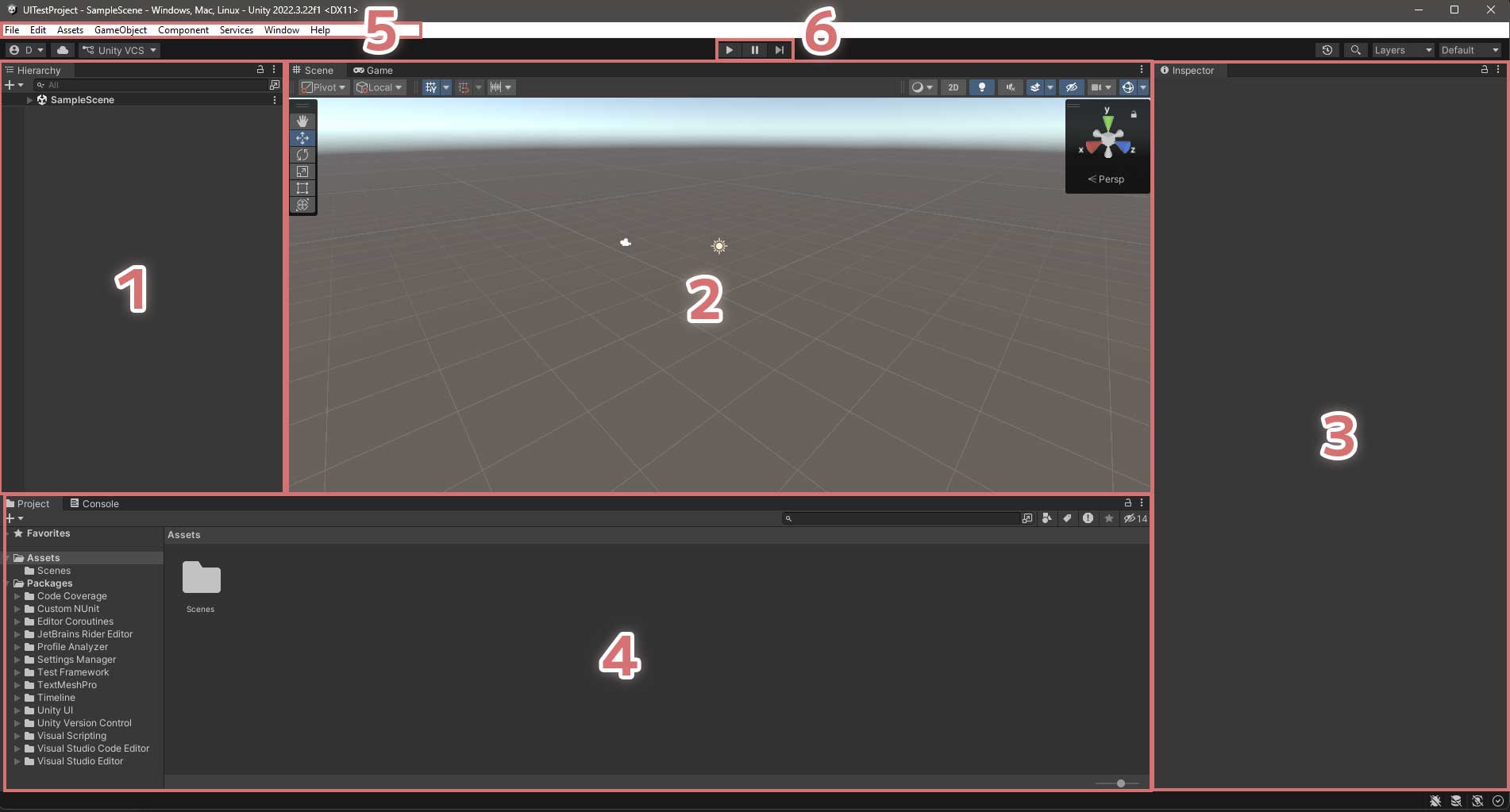Switch to the Game tab
This screenshot has width=1510, height=812.
(373, 70)
